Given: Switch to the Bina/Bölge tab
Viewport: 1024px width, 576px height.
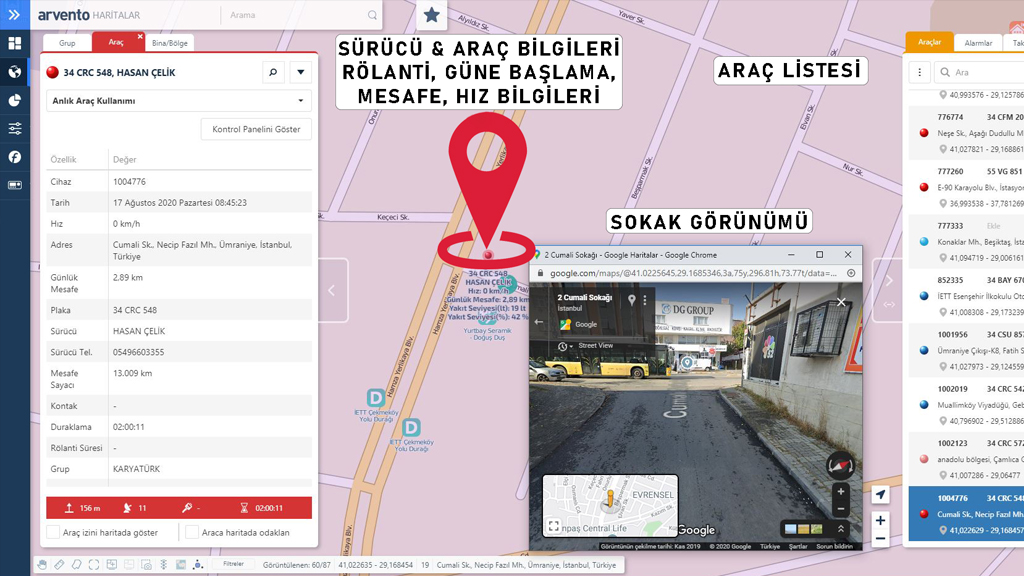Looking at the screenshot, I should click(x=170, y=43).
